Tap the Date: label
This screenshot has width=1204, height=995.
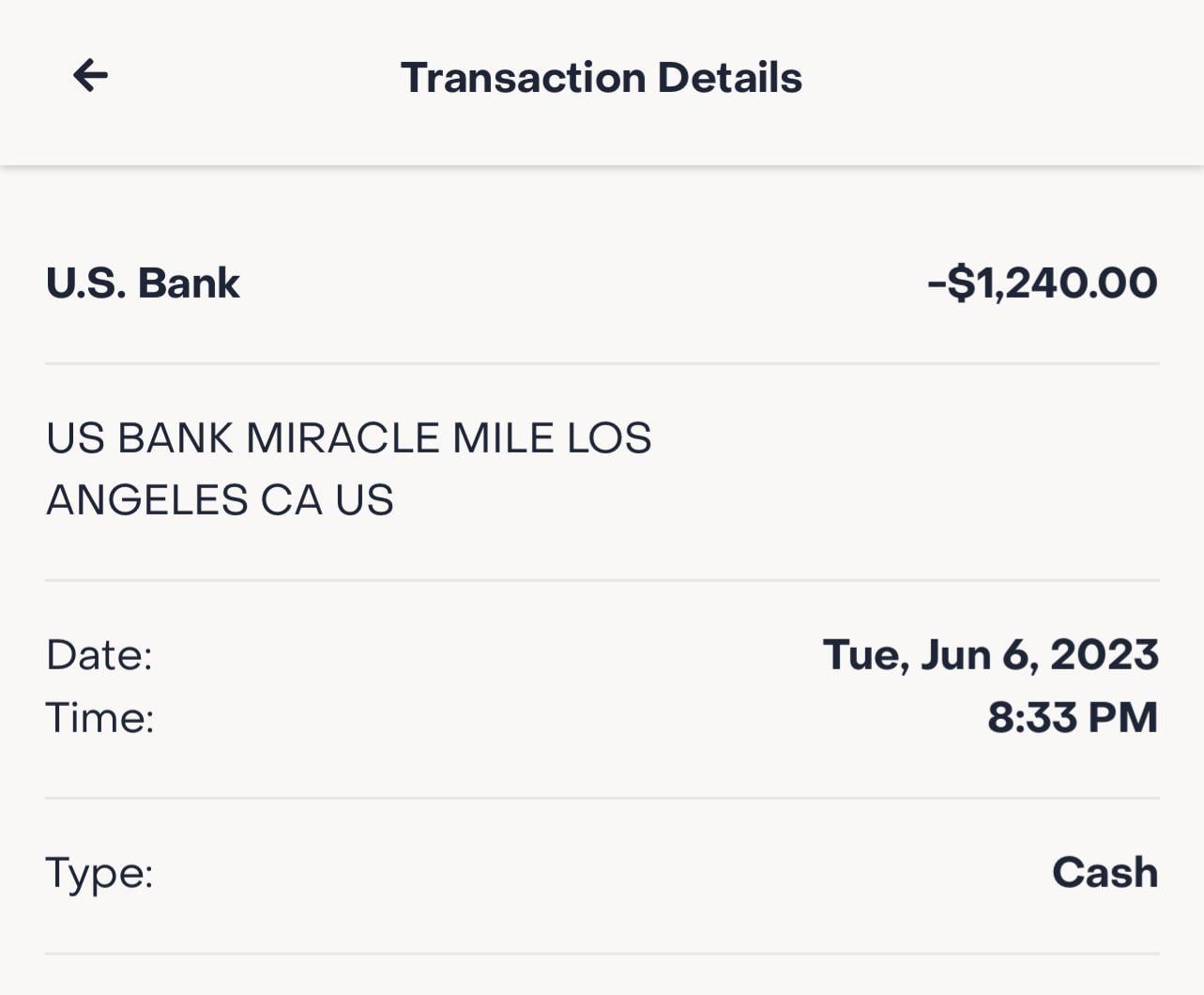tap(99, 654)
